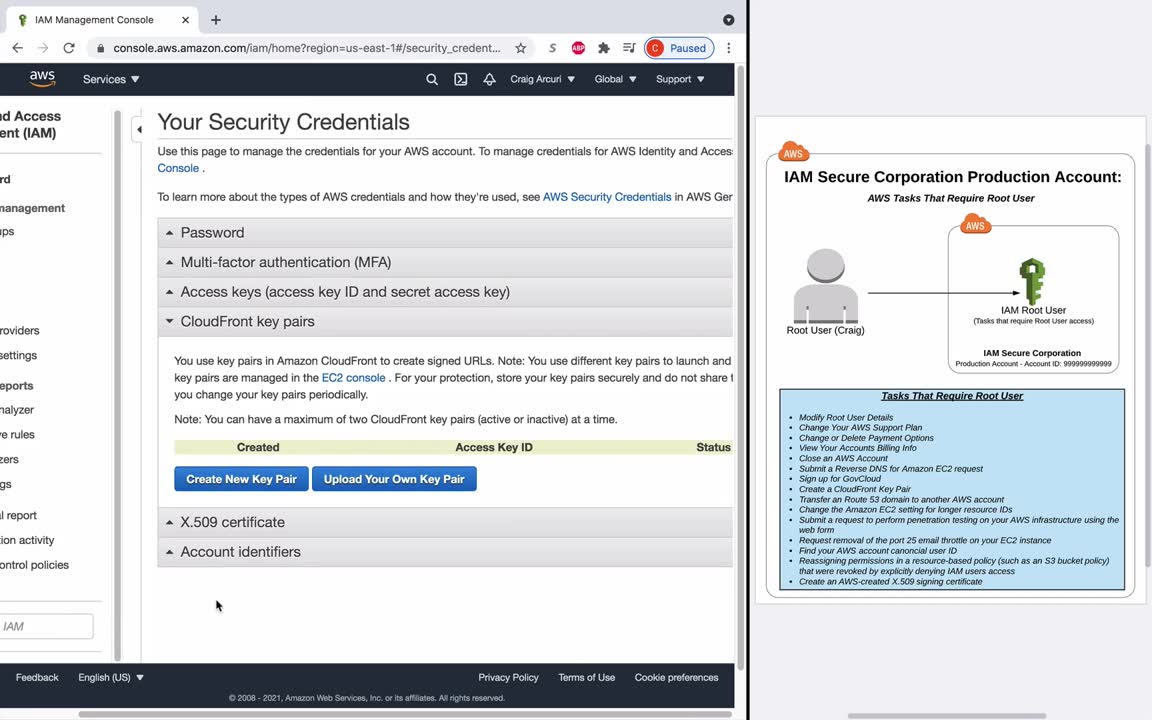Open the Terms of Use link
This screenshot has width=1152, height=720.
pos(586,677)
